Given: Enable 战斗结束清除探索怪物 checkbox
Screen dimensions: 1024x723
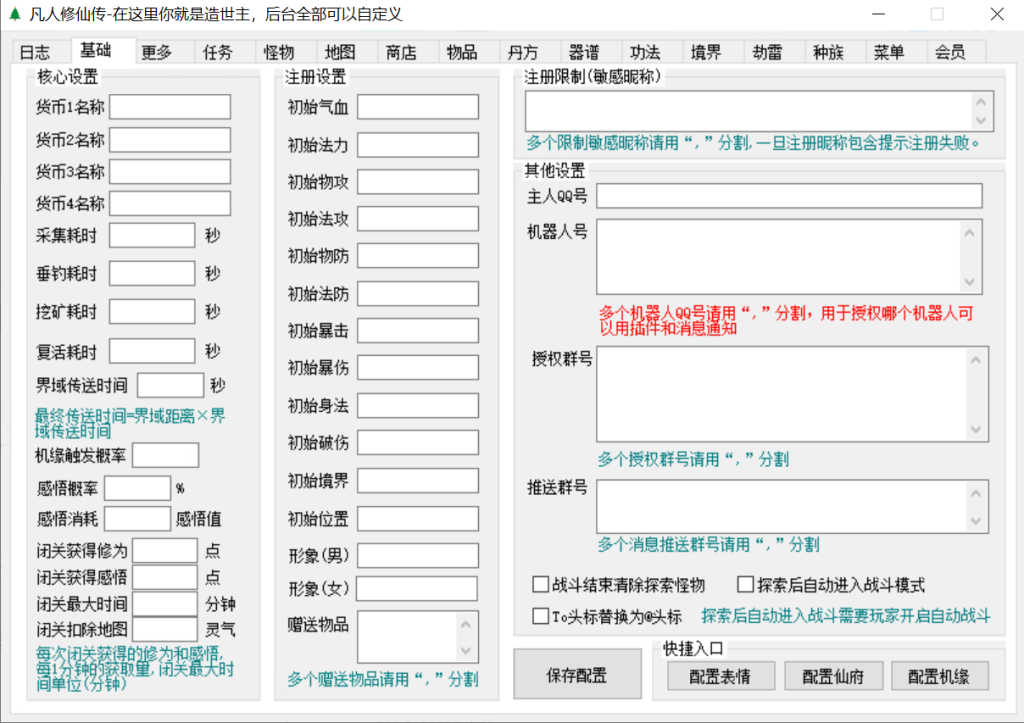Looking at the screenshot, I should (541, 585).
